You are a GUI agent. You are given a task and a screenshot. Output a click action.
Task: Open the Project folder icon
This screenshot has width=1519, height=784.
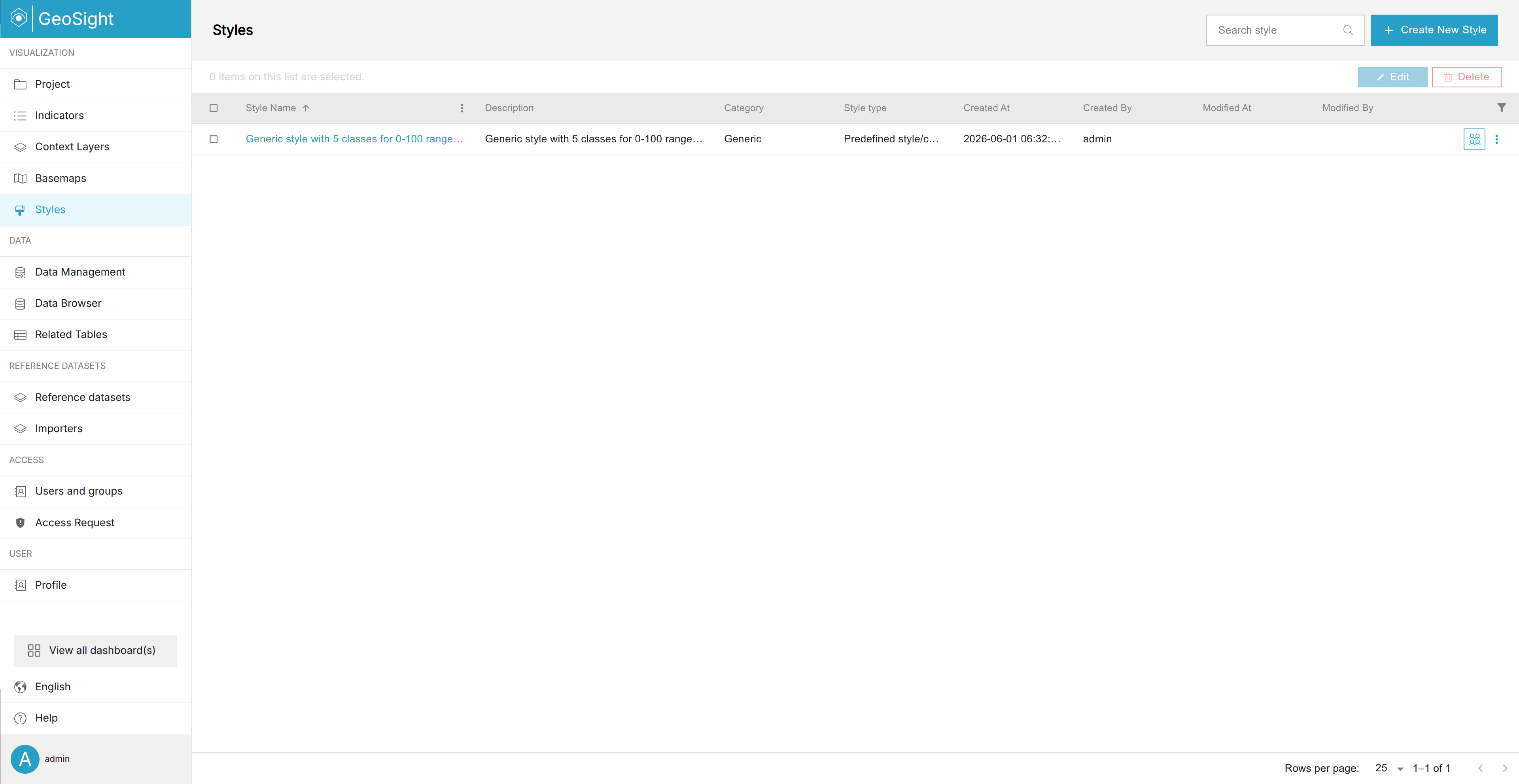pyautogui.click(x=20, y=84)
